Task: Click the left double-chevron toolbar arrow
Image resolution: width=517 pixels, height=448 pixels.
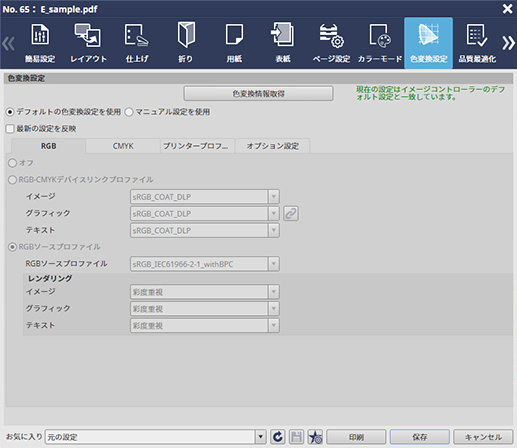Action: tap(8, 43)
